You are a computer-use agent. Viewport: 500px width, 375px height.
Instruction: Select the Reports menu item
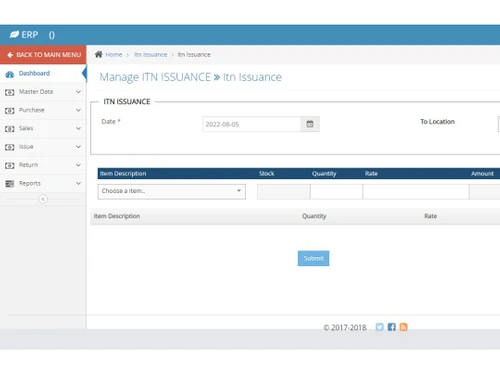click(x=43, y=184)
